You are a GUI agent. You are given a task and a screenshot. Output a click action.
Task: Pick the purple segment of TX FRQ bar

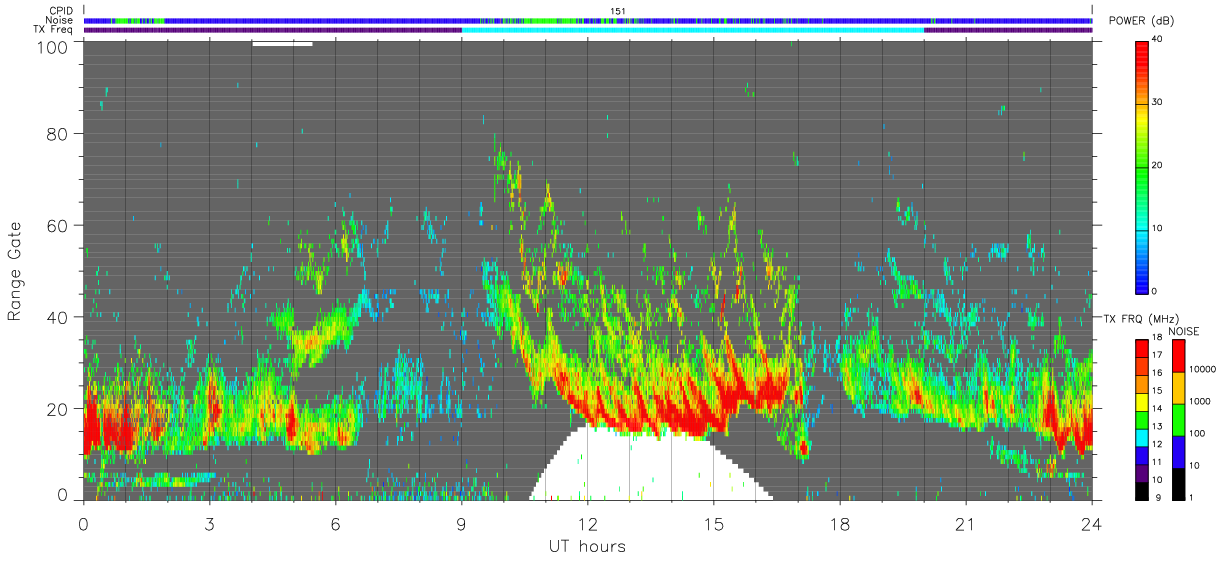pyautogui.click(x=1141, y=471)
